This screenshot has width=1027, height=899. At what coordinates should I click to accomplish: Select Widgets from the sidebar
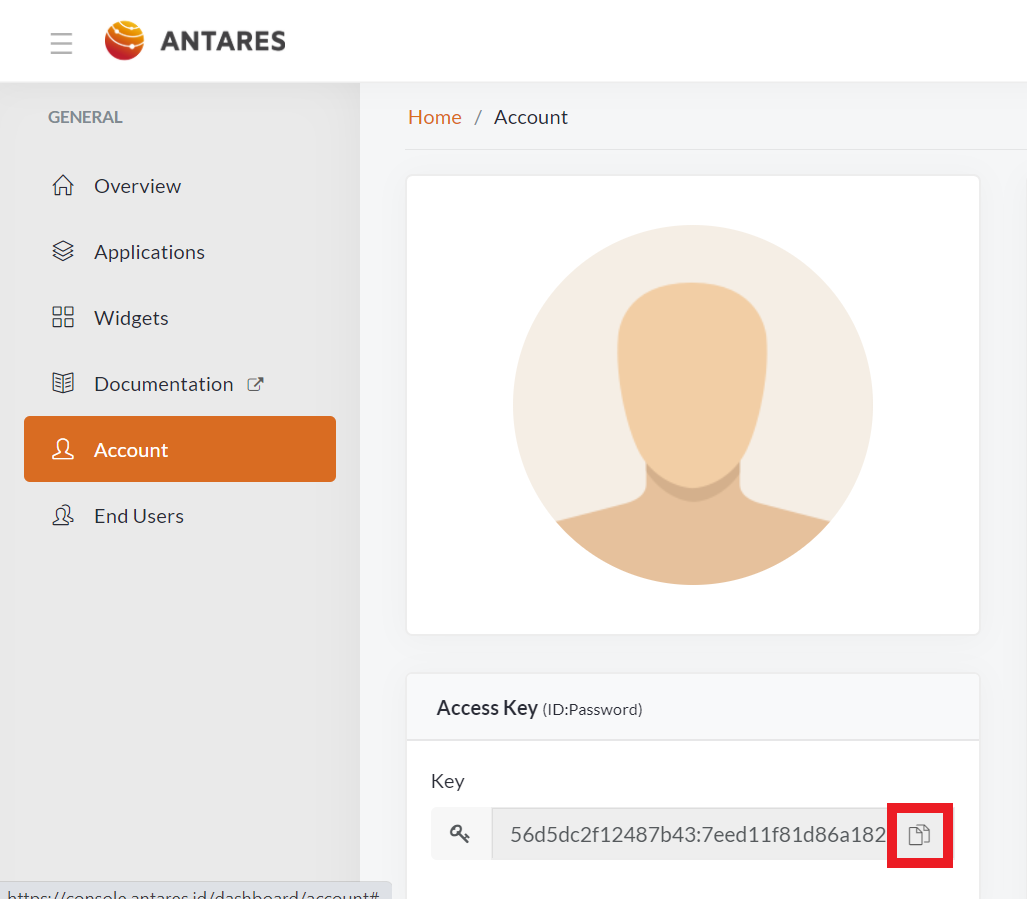pyautogui.click(x=131, y=318)
